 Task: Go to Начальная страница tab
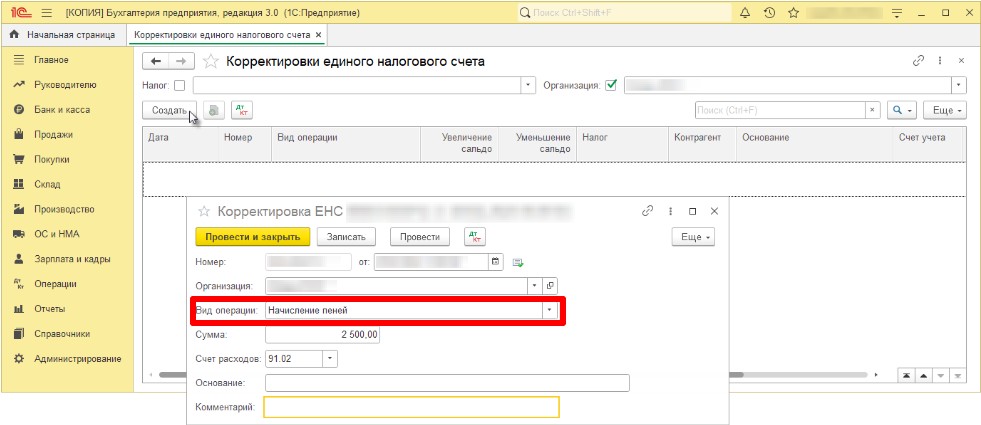61,35
